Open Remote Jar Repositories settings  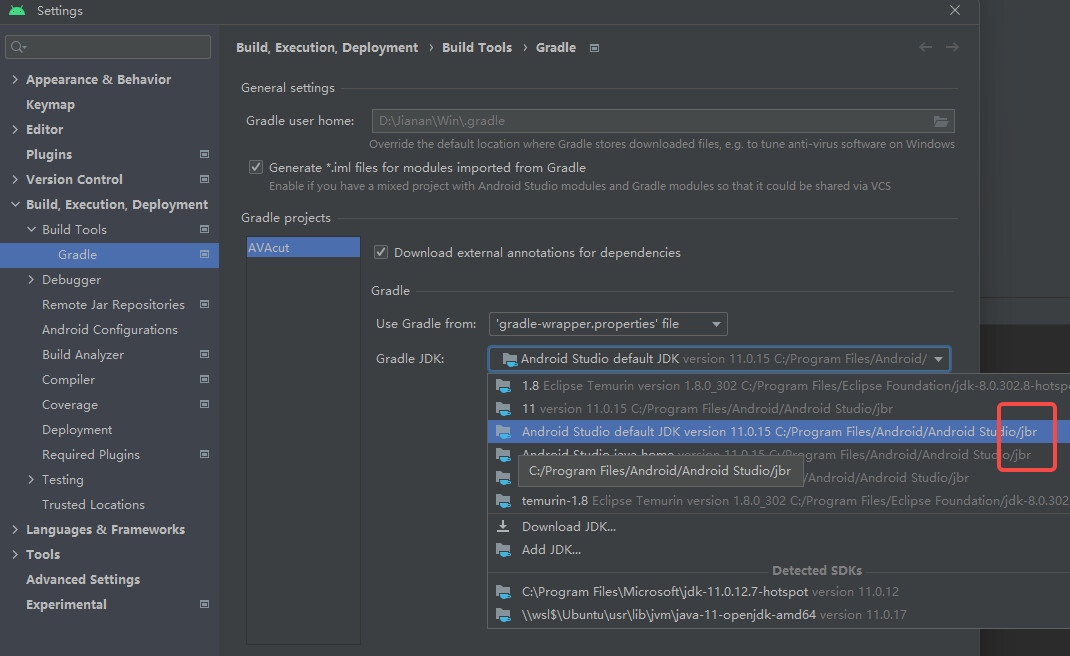[113, 304]
